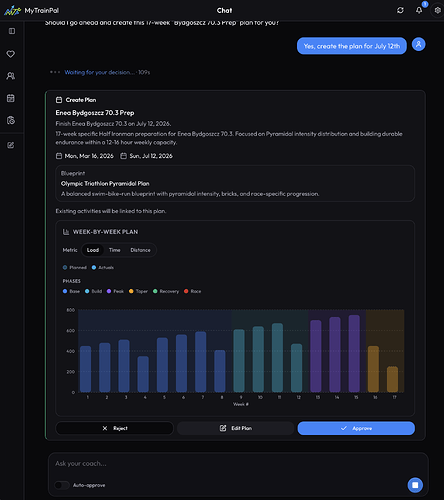444x500 pixels.
Task: Click the Build phase legend swatch
Action: [87, 291]
